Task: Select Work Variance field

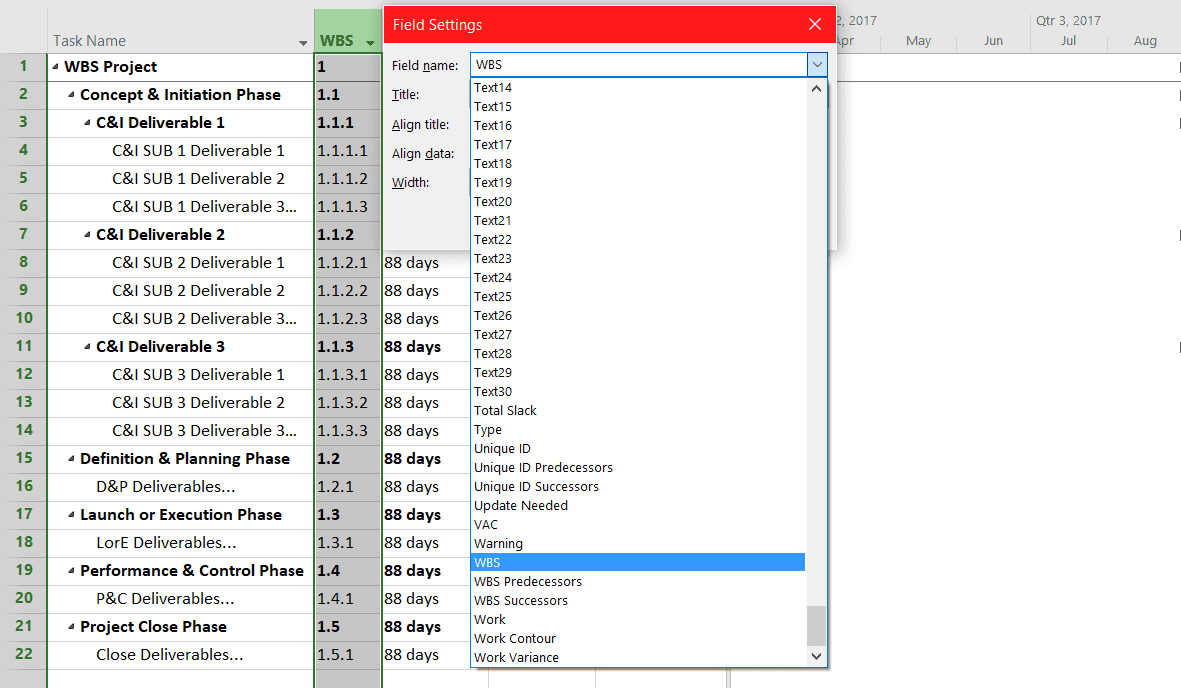Action: point(639,657)
